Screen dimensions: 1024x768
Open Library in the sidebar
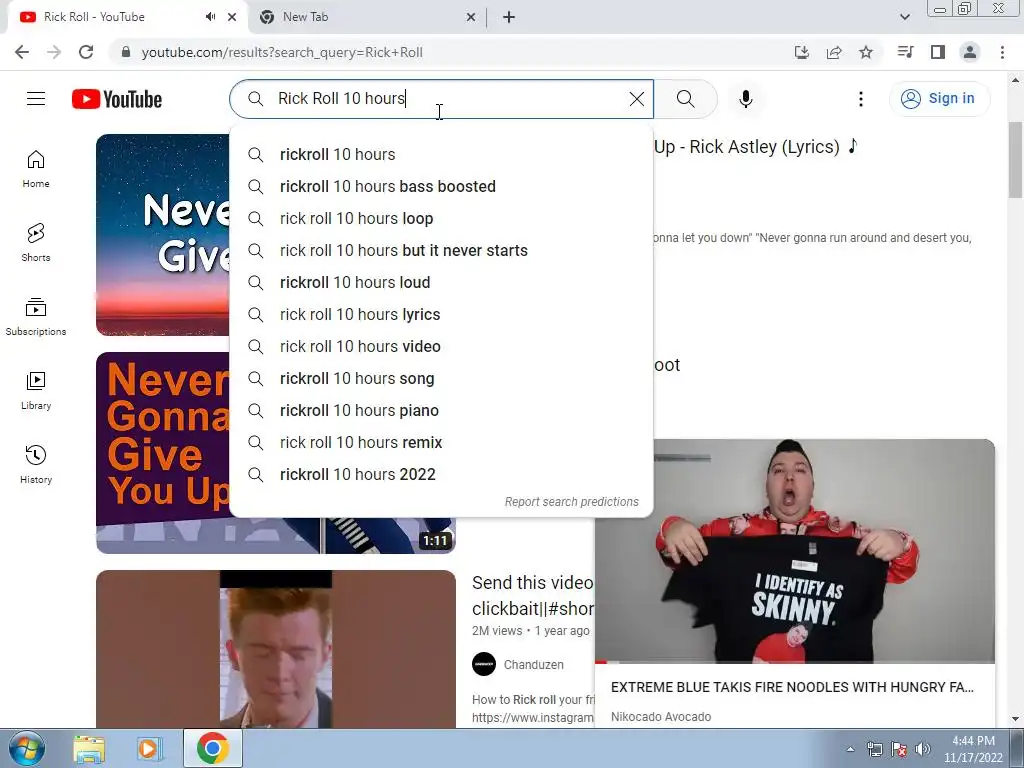point(36,391)
